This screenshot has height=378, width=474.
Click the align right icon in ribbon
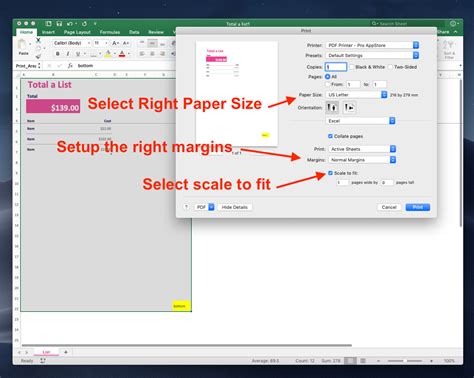[x=162, y=54]
